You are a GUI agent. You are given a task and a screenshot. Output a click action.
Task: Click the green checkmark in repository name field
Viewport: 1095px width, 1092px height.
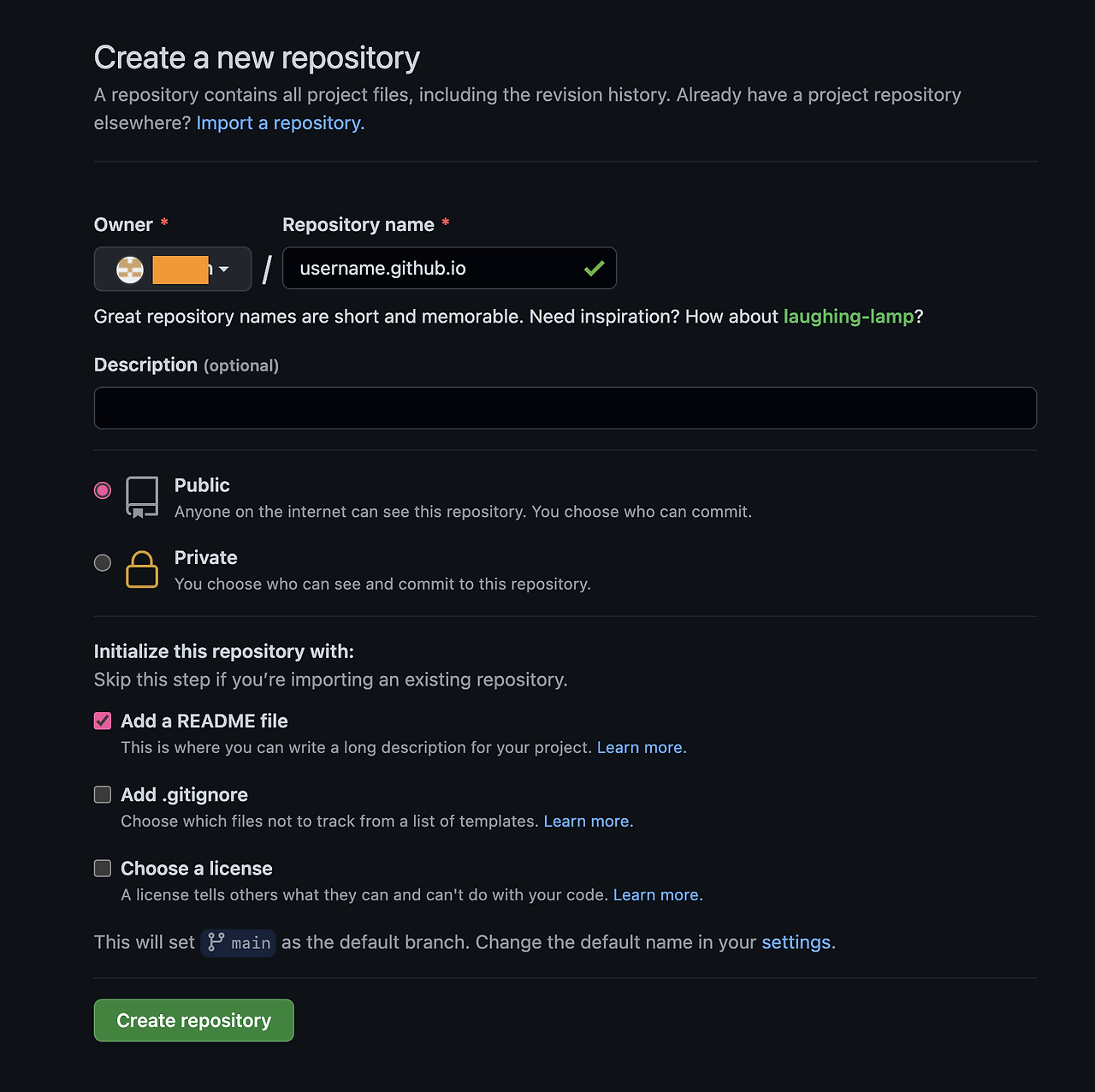pyautogui.click(x=595, y=269)
